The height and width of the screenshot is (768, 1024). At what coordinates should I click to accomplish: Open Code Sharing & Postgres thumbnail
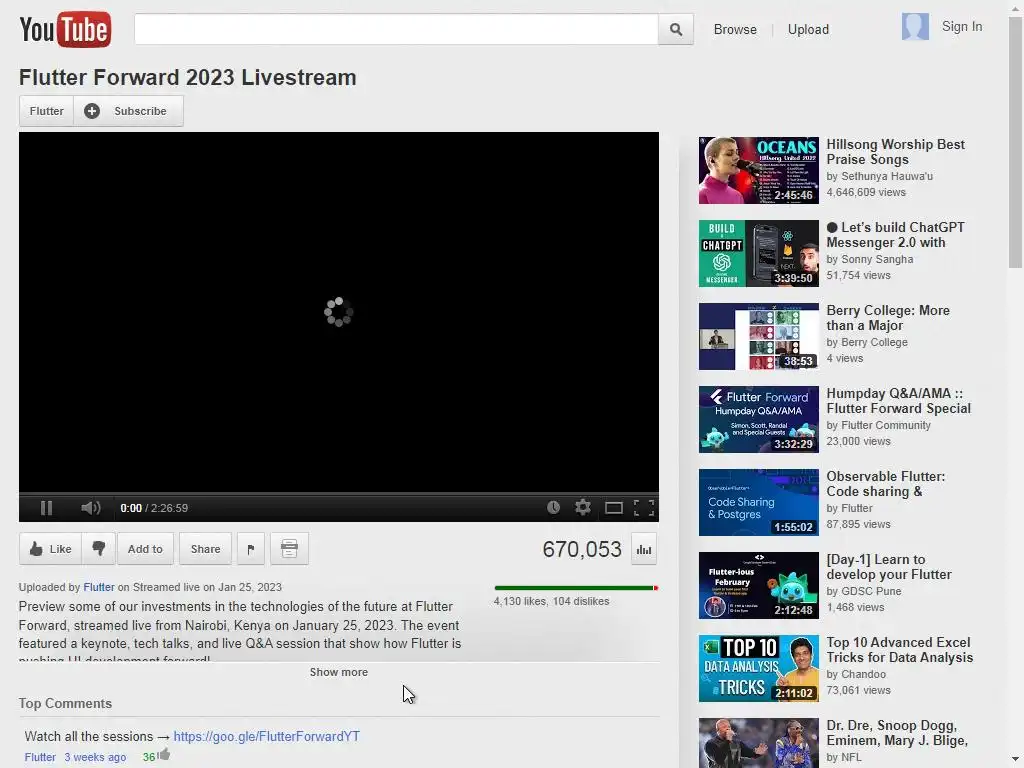(758, 502)
